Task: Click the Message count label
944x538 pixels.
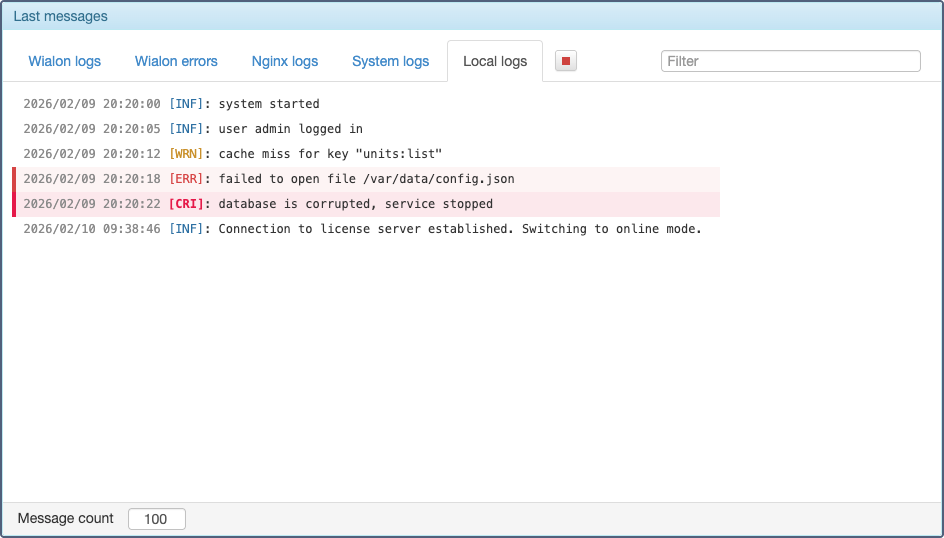Action: point(66,519)
